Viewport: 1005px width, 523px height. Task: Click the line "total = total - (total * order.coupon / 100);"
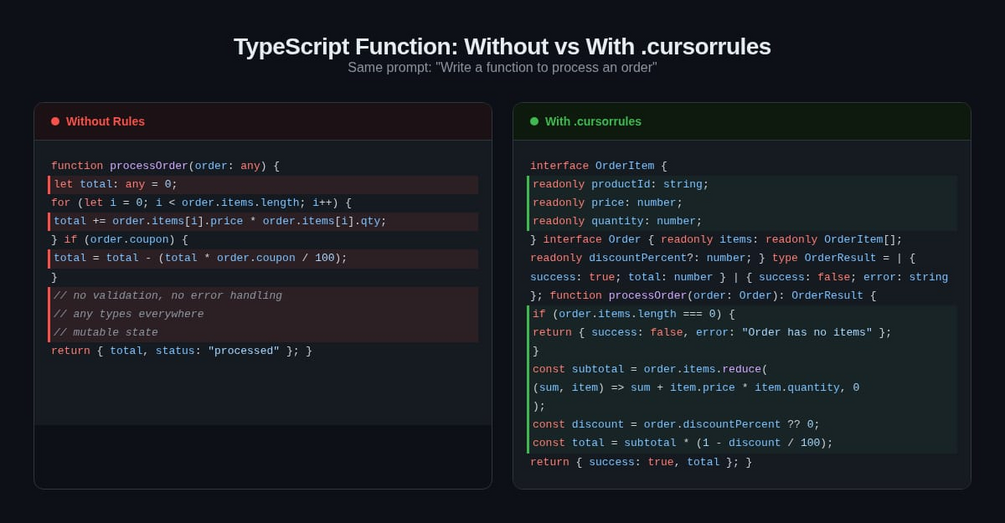click(263, 258)
